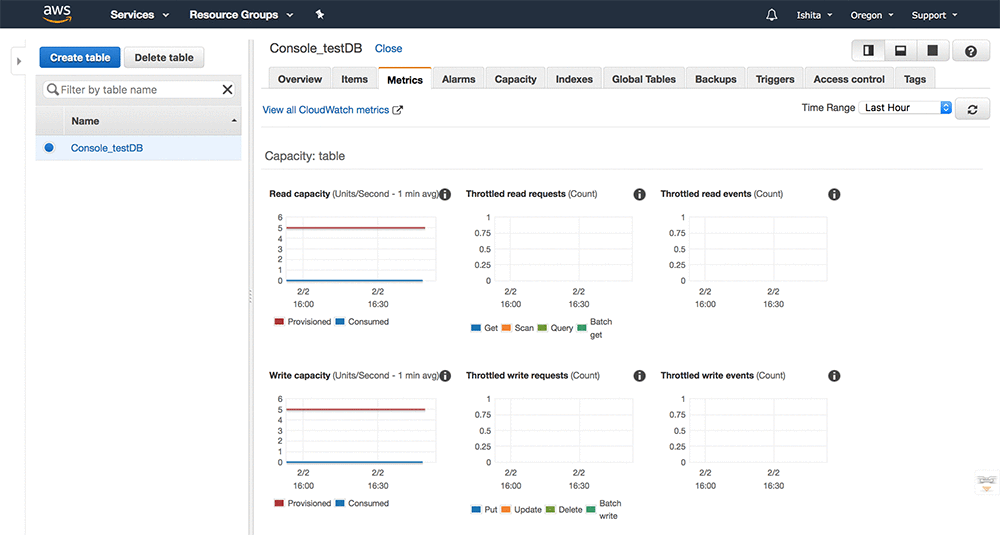The image size is (1000, 535).
Task: Open the help question mark icon
Action: coord(970,51)
